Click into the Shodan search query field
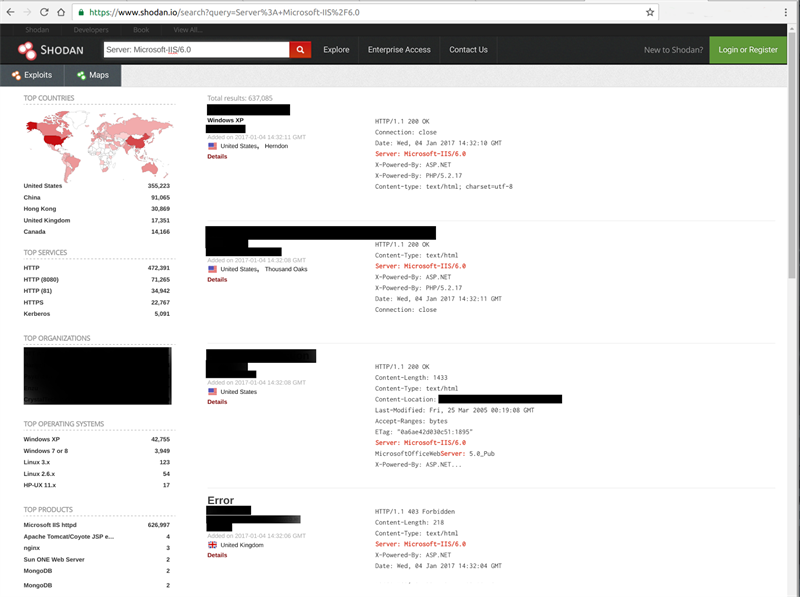 click(x=195, y=49)
